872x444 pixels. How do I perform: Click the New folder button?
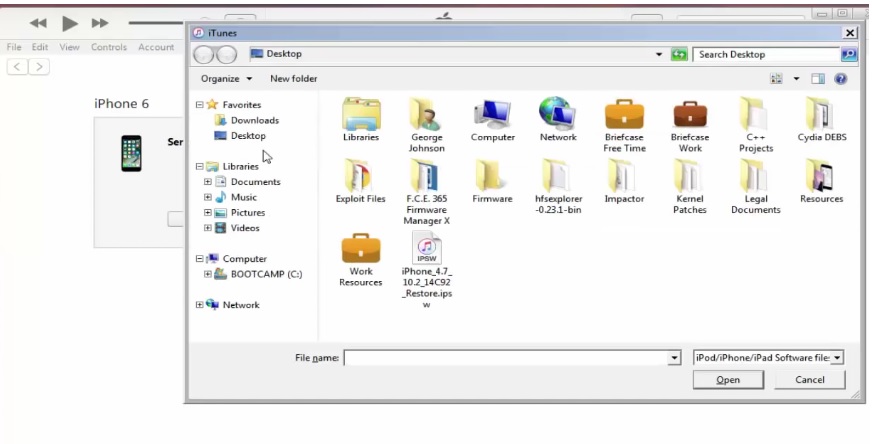(294, 78)
